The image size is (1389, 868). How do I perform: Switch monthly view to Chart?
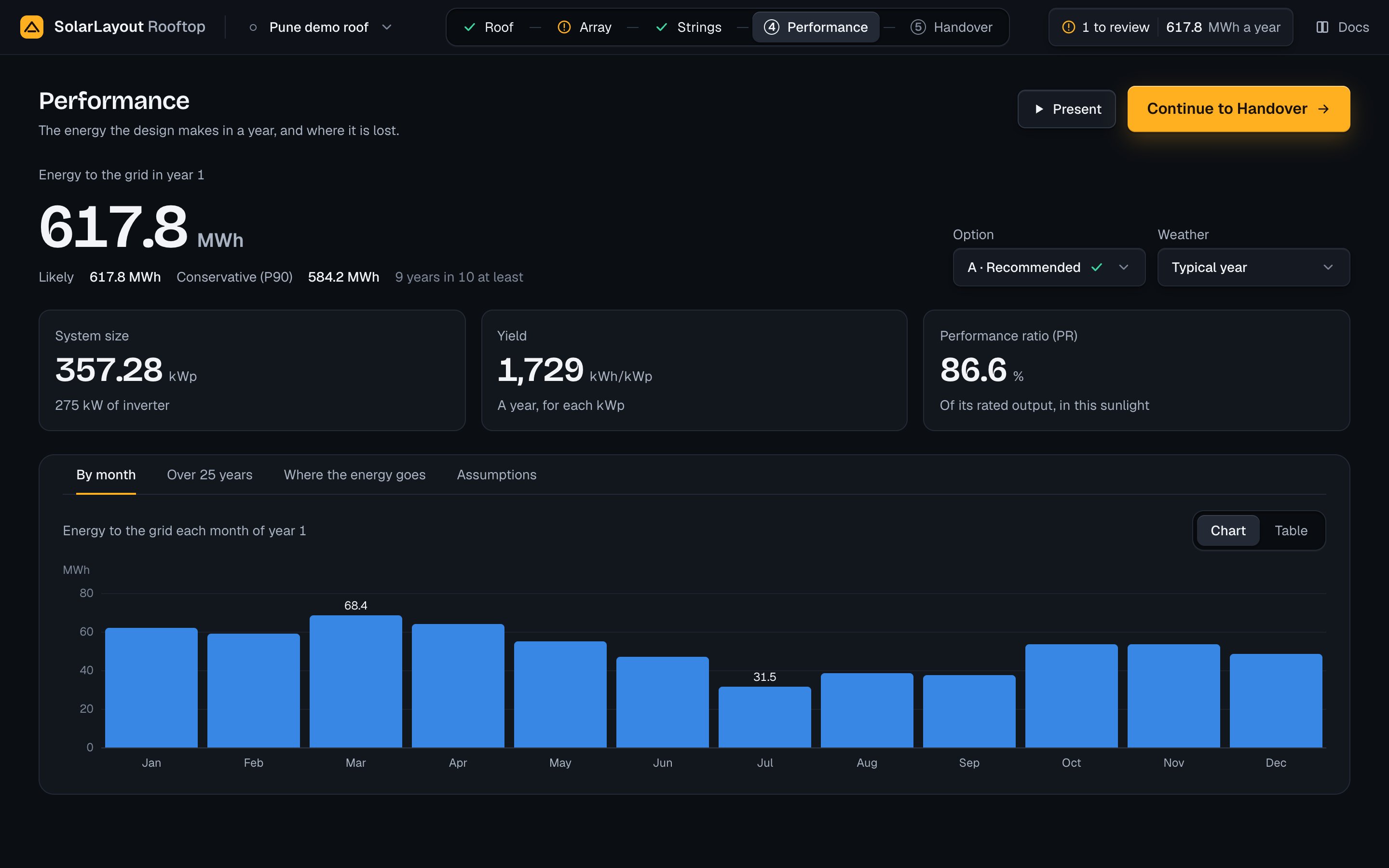pos(1228,530)
